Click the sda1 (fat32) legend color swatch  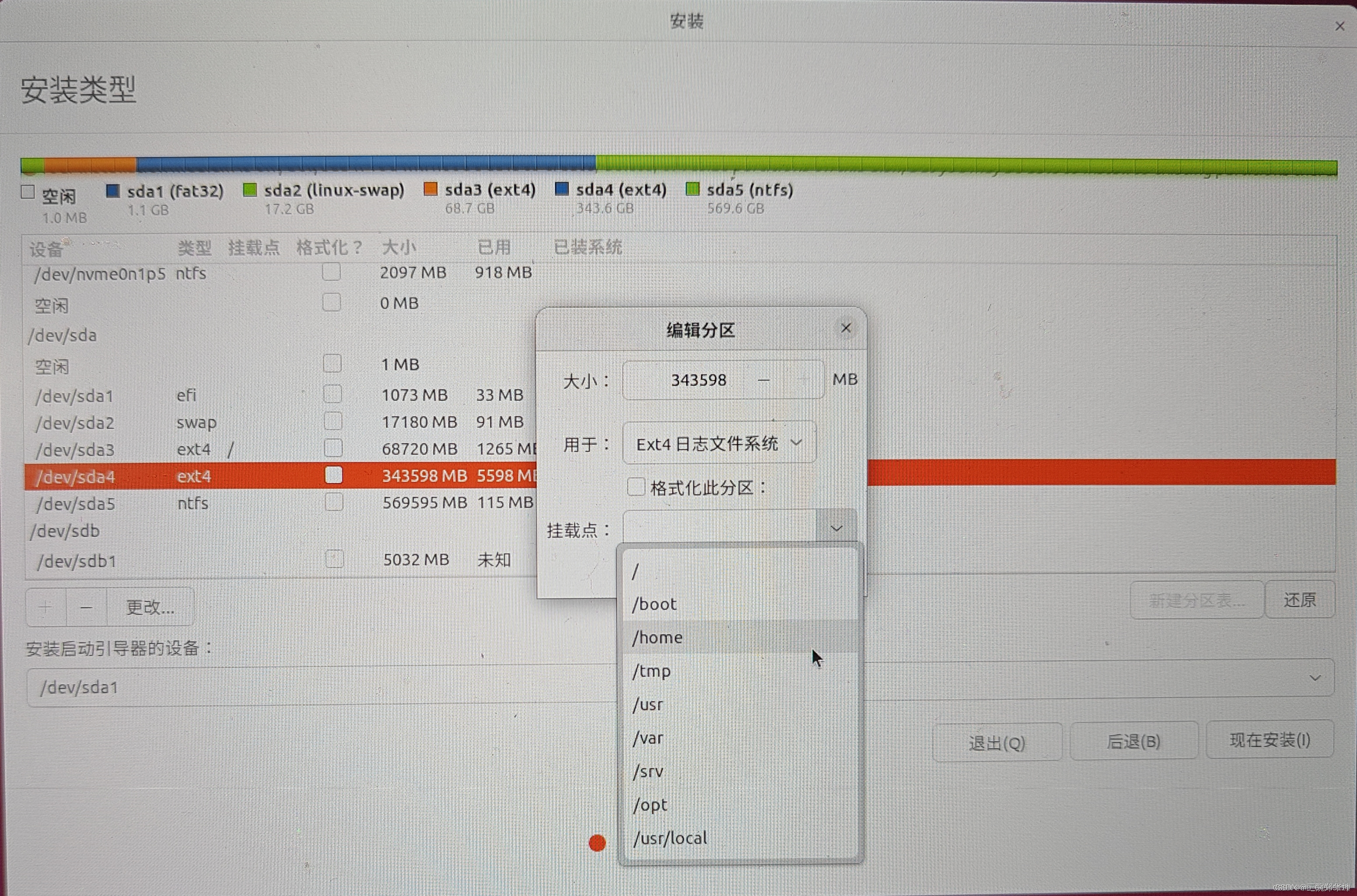click(x=112, y=191)
